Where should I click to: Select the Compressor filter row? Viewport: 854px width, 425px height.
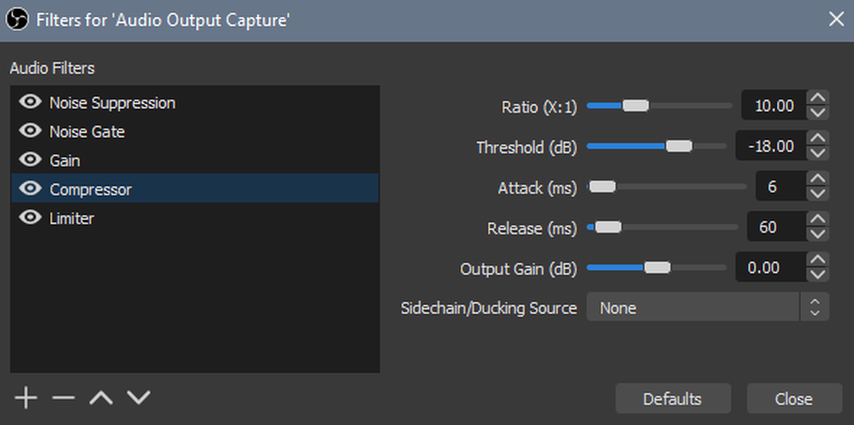point(194,189)
